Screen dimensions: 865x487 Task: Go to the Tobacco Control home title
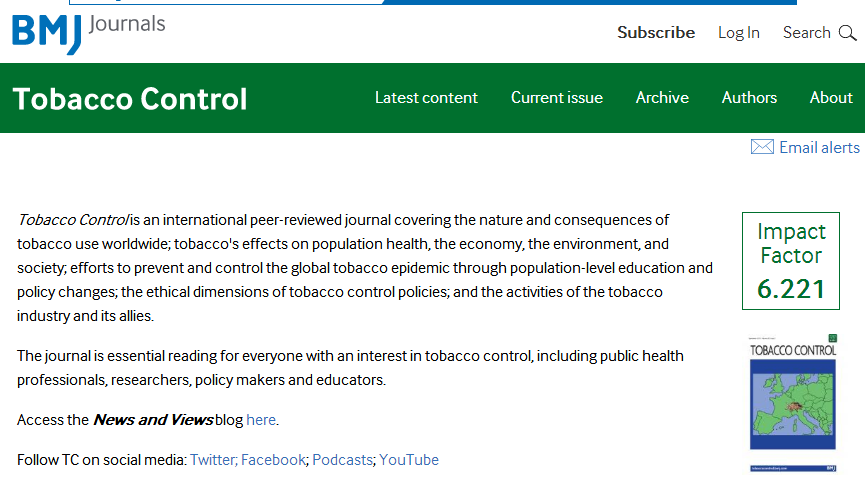[130, 98]
